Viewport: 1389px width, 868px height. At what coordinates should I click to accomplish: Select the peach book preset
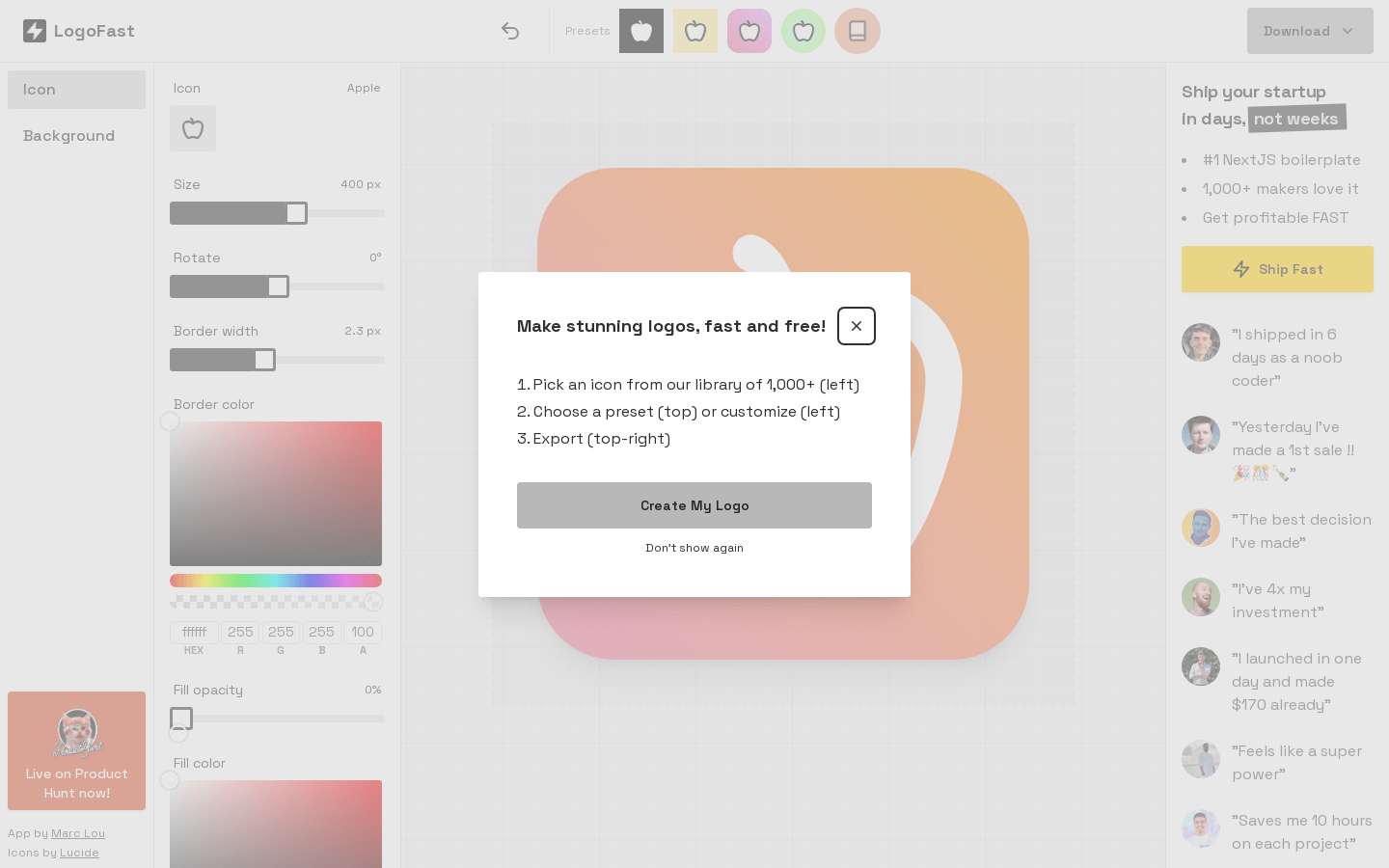(x=858, y=31)
